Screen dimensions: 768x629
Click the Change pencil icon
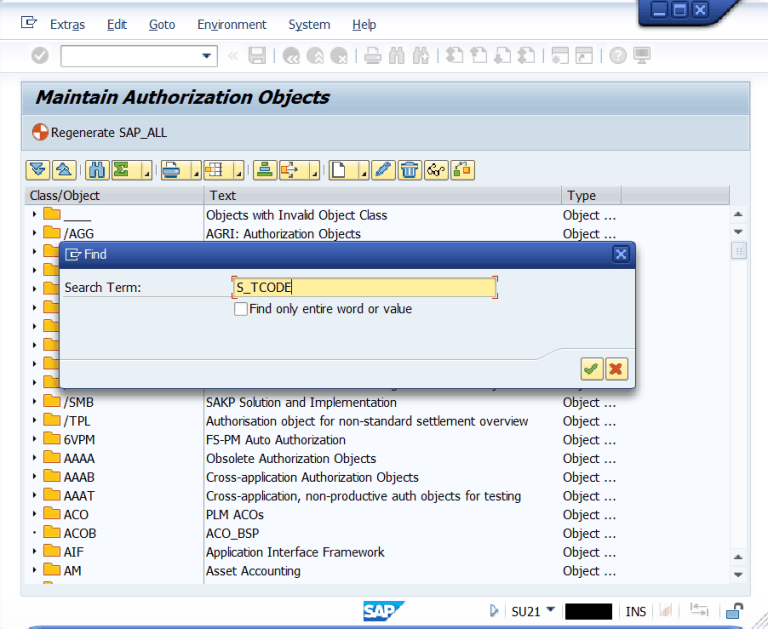pos(383,170)
